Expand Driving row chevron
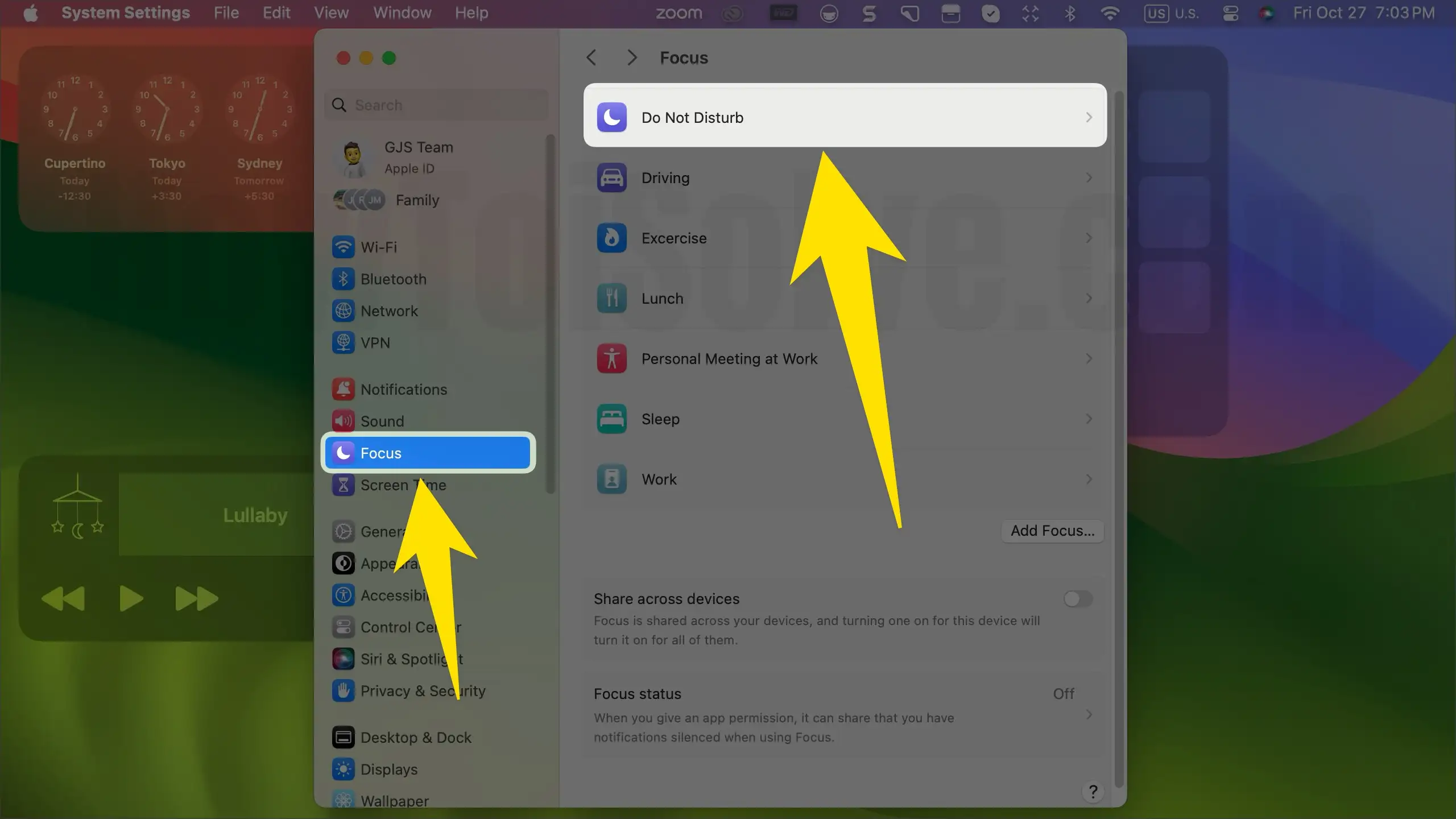Screen dimensions: 1456x819 [x=1089, y=177]
